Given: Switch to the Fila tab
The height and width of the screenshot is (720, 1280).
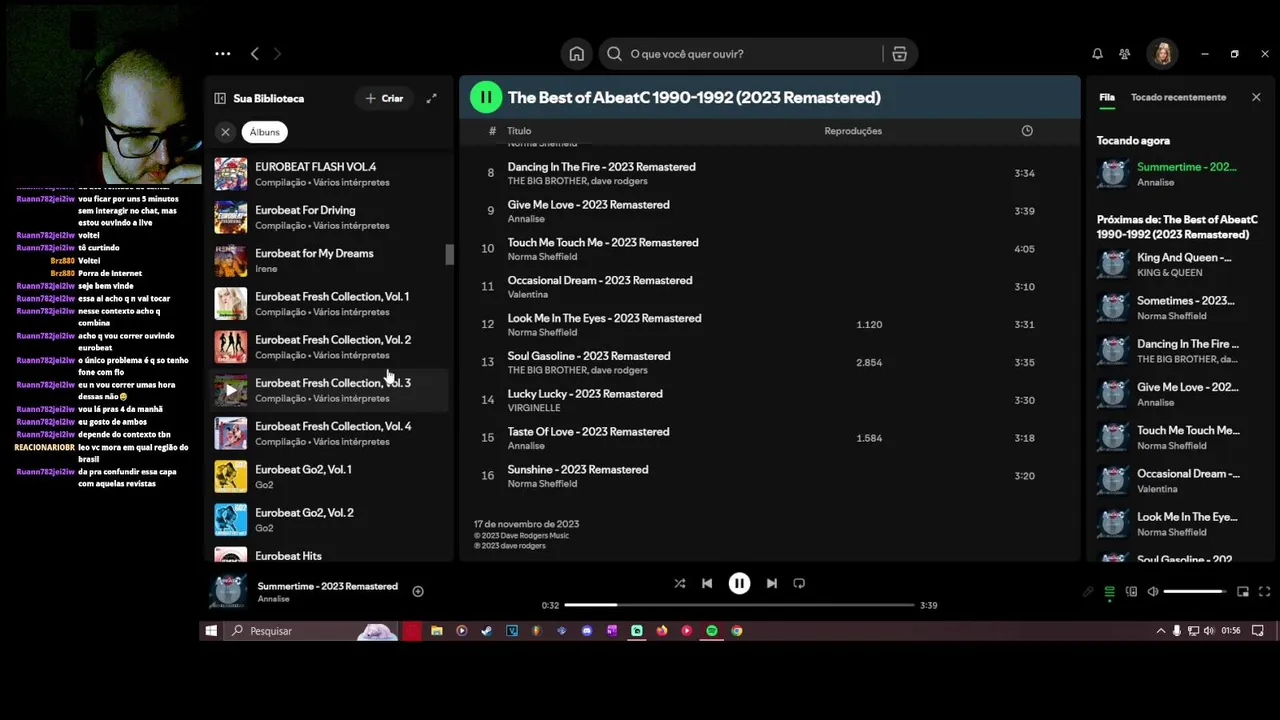Looking at the screenshot, I should [x=1107, y=98].
